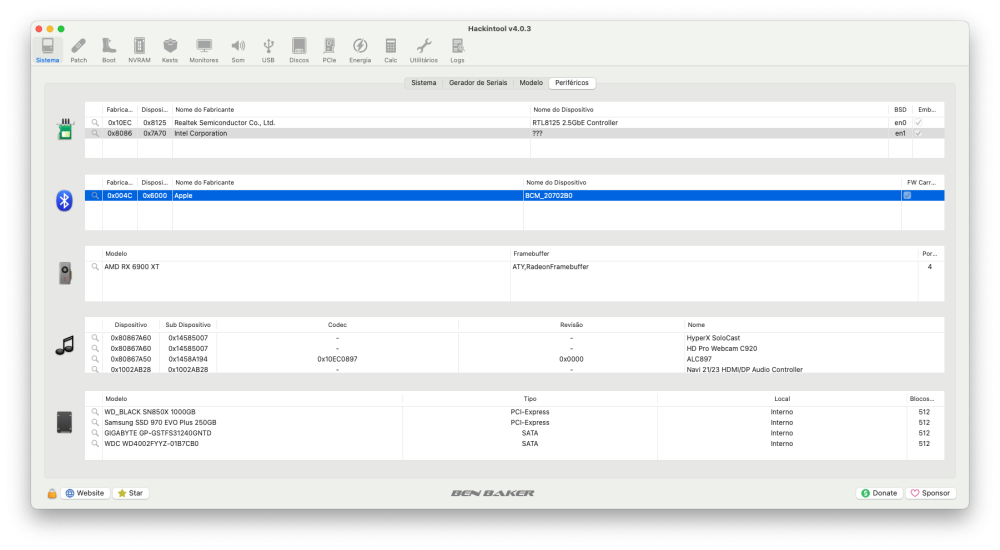The width and height of the screenshot is (1000, 550).
Task: Click the graphics card icon
Action: (64, 273)
